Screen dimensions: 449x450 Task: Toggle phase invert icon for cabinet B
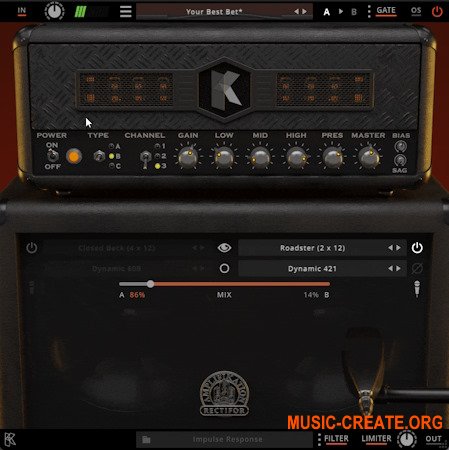(x=417, y=268)
